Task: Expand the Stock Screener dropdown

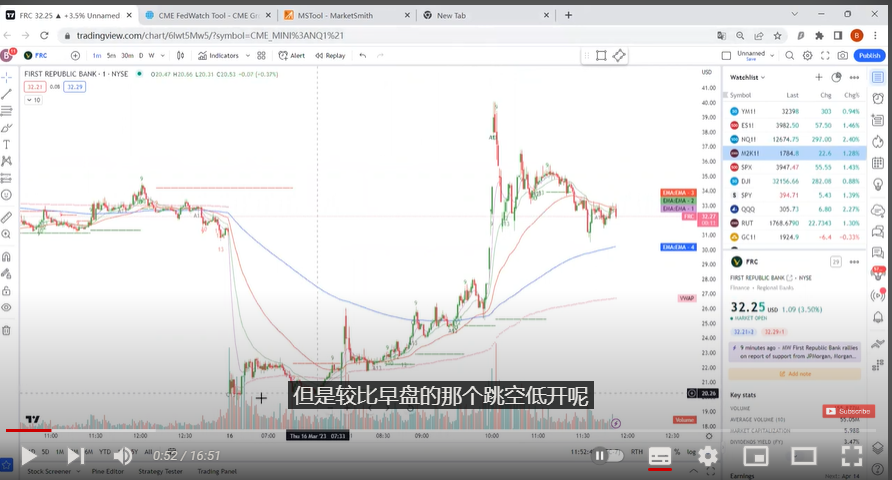Action: tap(79, 471)
